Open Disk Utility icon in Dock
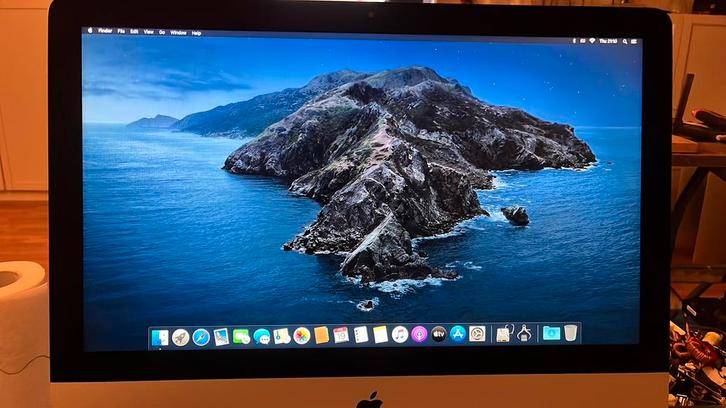This screenshot has width=726, height=408. coord(504,333)
